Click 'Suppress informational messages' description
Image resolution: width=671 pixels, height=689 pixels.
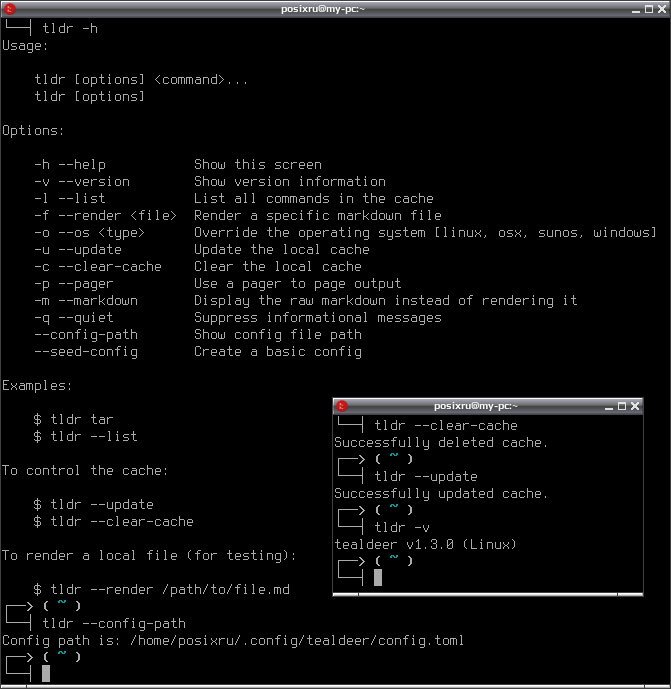click(318, 318)
